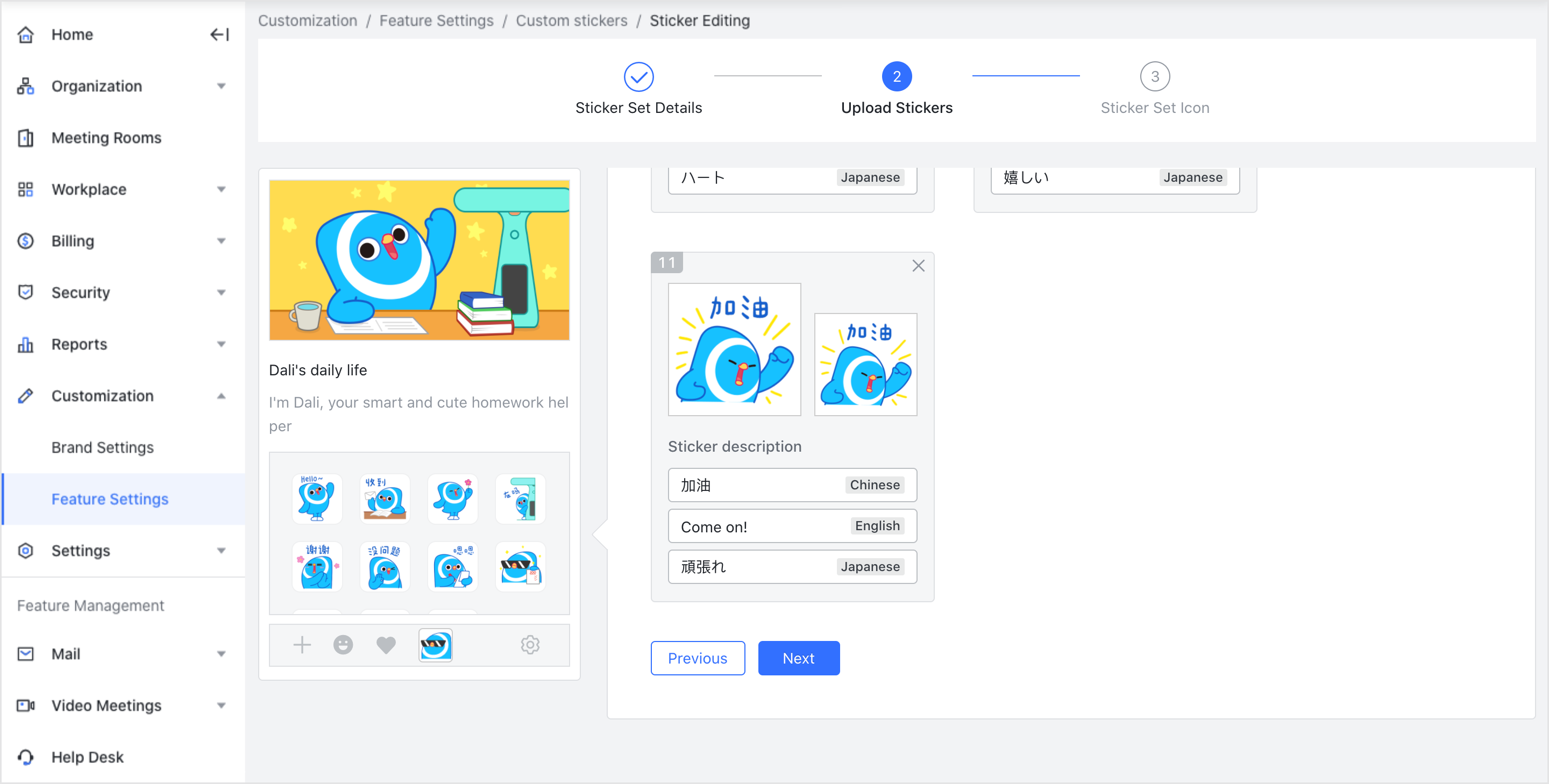Open the settings gear in the sticker preview
The height and width of the screenshot is (784, 1549).
[530, 645]
